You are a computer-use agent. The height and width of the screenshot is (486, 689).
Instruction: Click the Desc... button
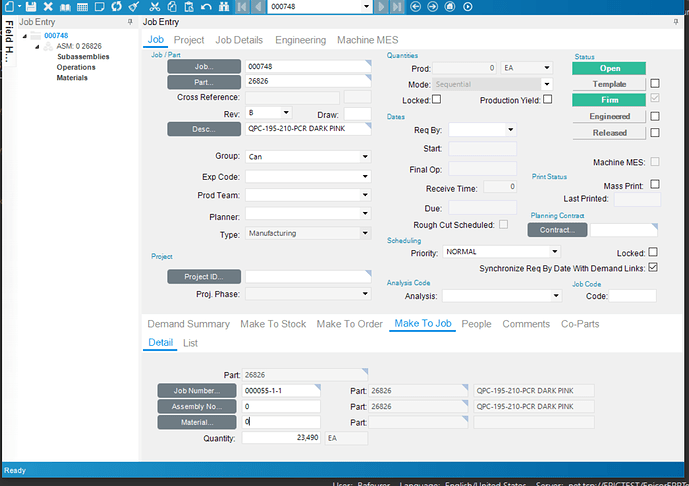tap(204, 129)
